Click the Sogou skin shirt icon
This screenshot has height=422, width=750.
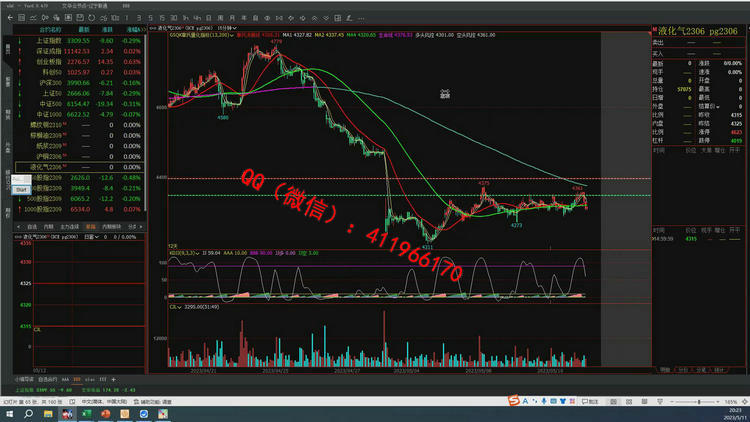click(x=563, y=401)
